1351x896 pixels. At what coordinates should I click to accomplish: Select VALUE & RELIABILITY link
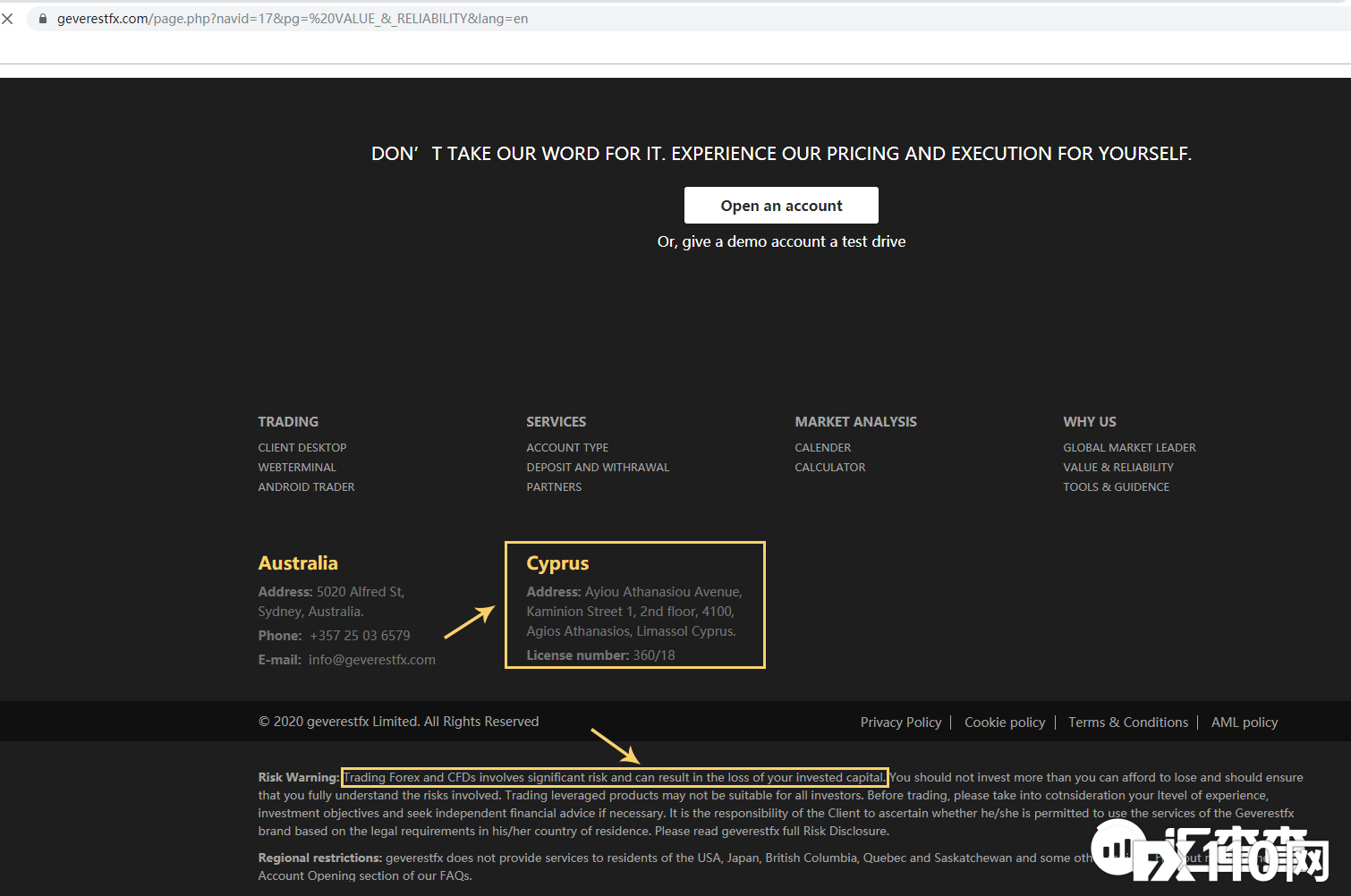coord(1117,467)
